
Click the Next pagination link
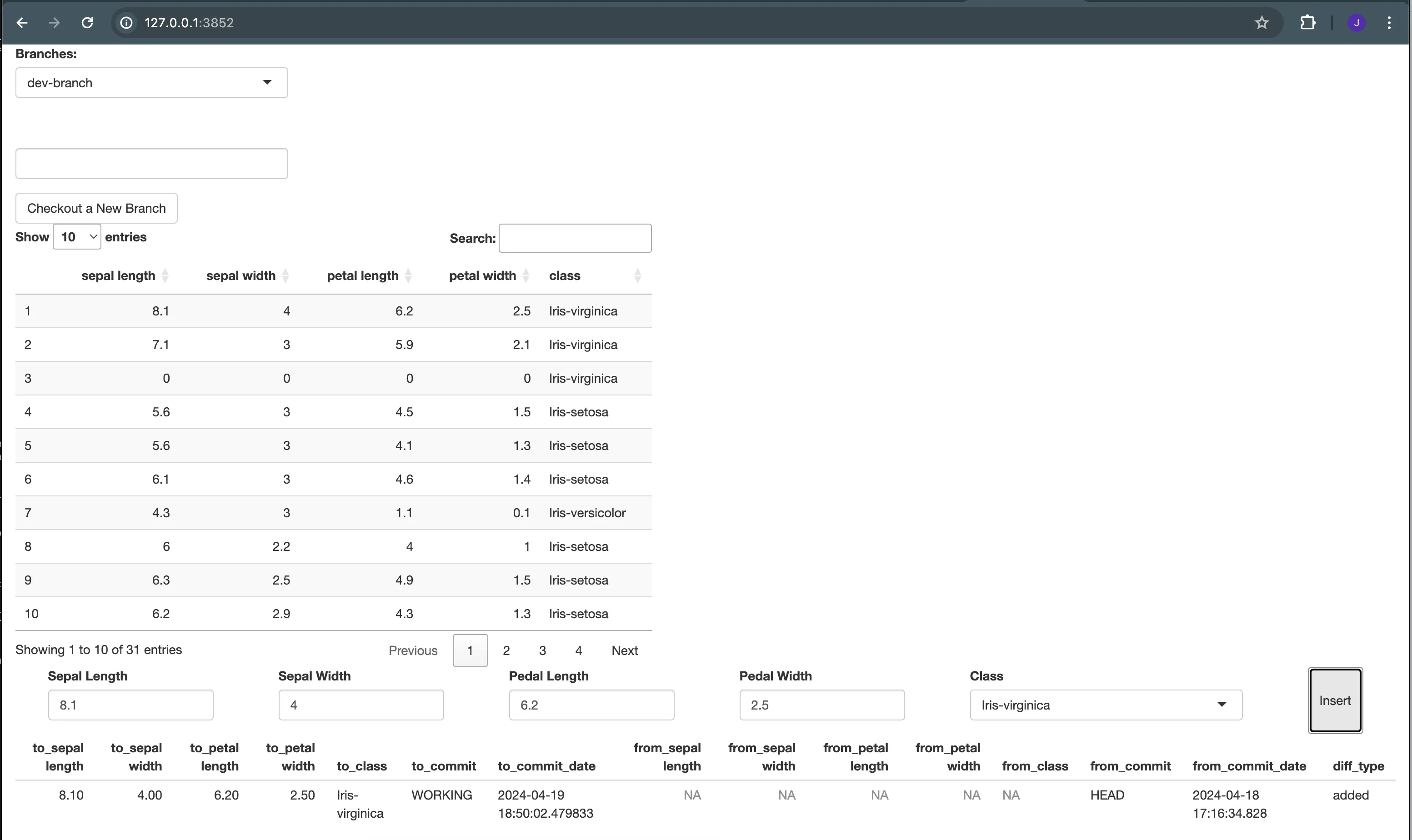pos(624,650)
